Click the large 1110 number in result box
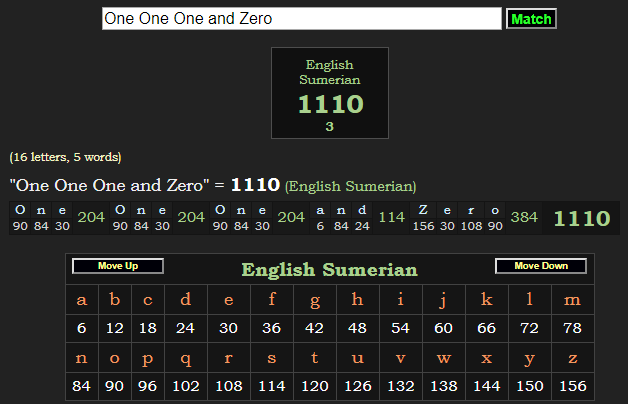This screenshot has height=404, width=628. [330, 104]
